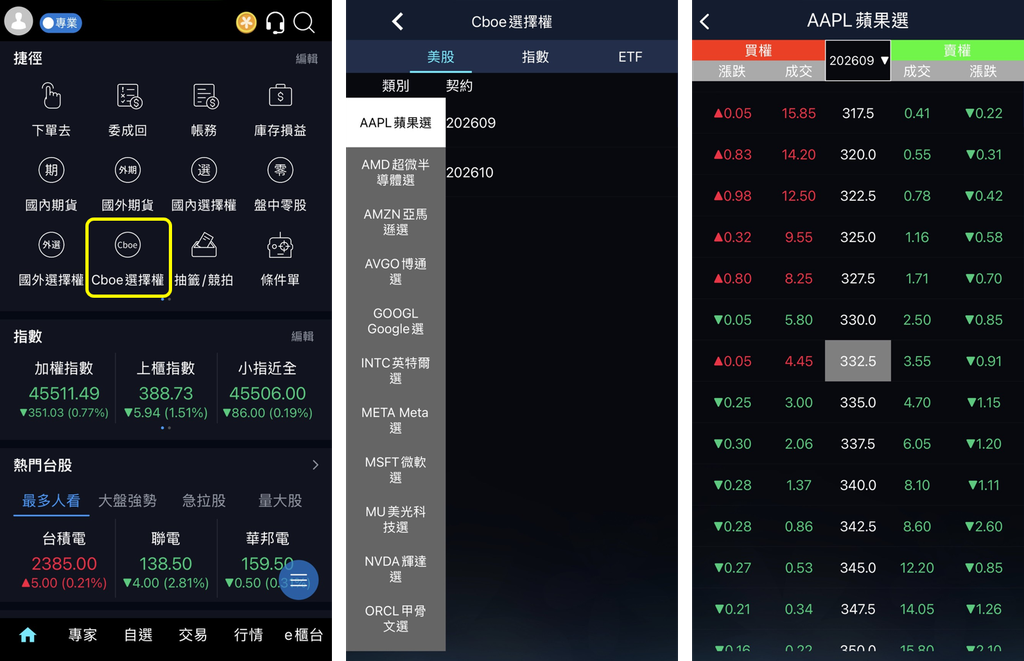Viewport: 1024px width, 661px height.
Task: Open the 國外期貨 shortcut
Action: point(127,185)
